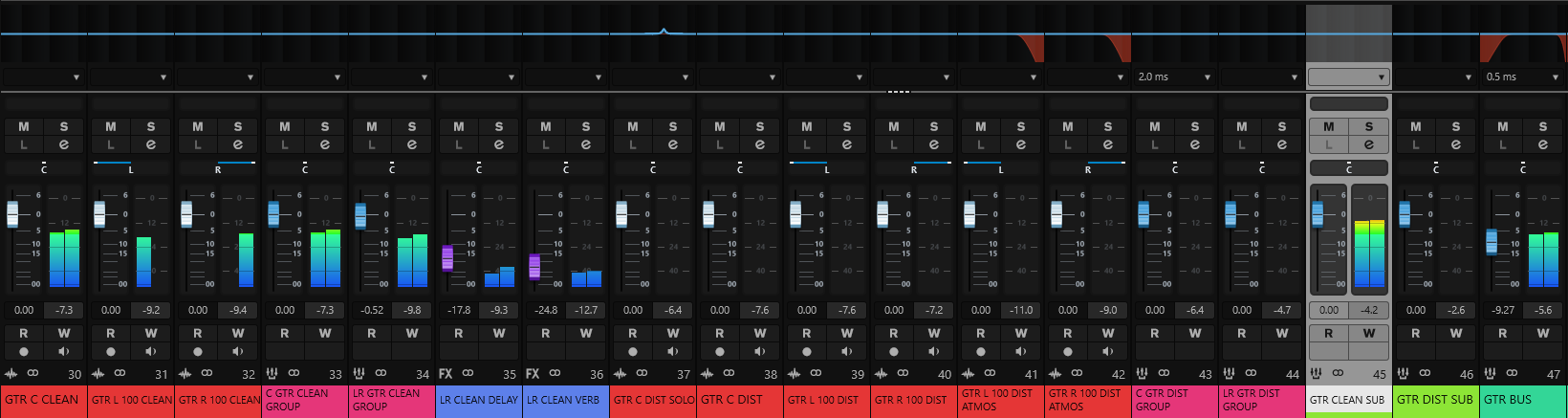The image size is (1568, 418).
Task: Enable Write automation on GTR DIST SUB
Action: pyautogui.click(x=1456, y=333)
